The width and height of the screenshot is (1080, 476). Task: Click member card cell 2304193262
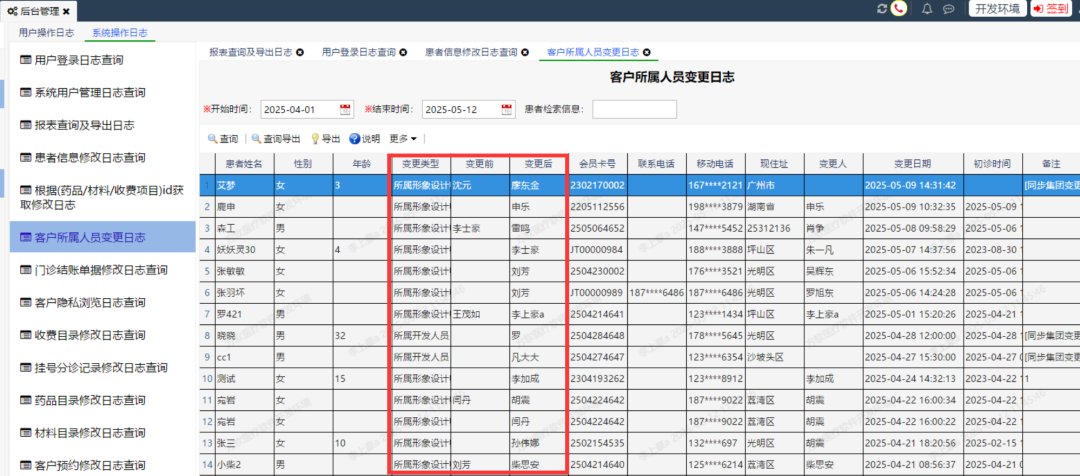click(x=597, y=378)
